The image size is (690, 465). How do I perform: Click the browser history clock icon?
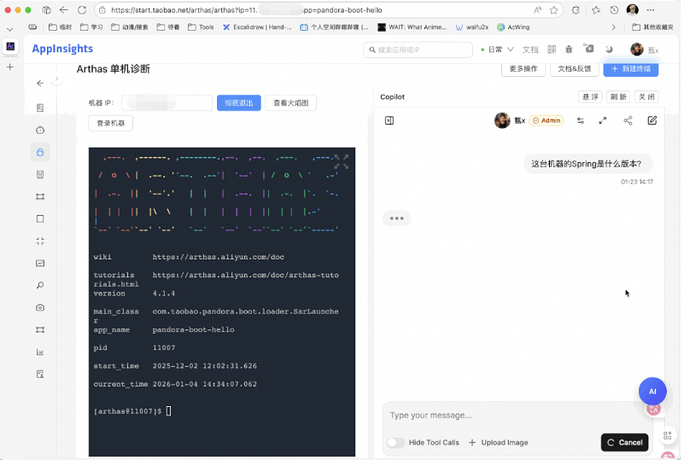pos(614,10)
